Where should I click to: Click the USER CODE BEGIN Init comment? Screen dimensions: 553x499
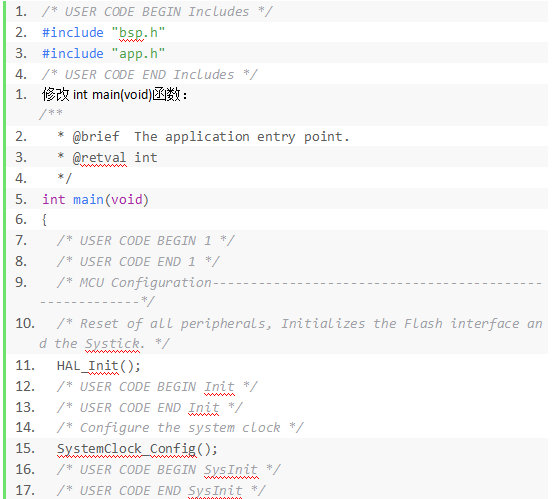(157, 387)
